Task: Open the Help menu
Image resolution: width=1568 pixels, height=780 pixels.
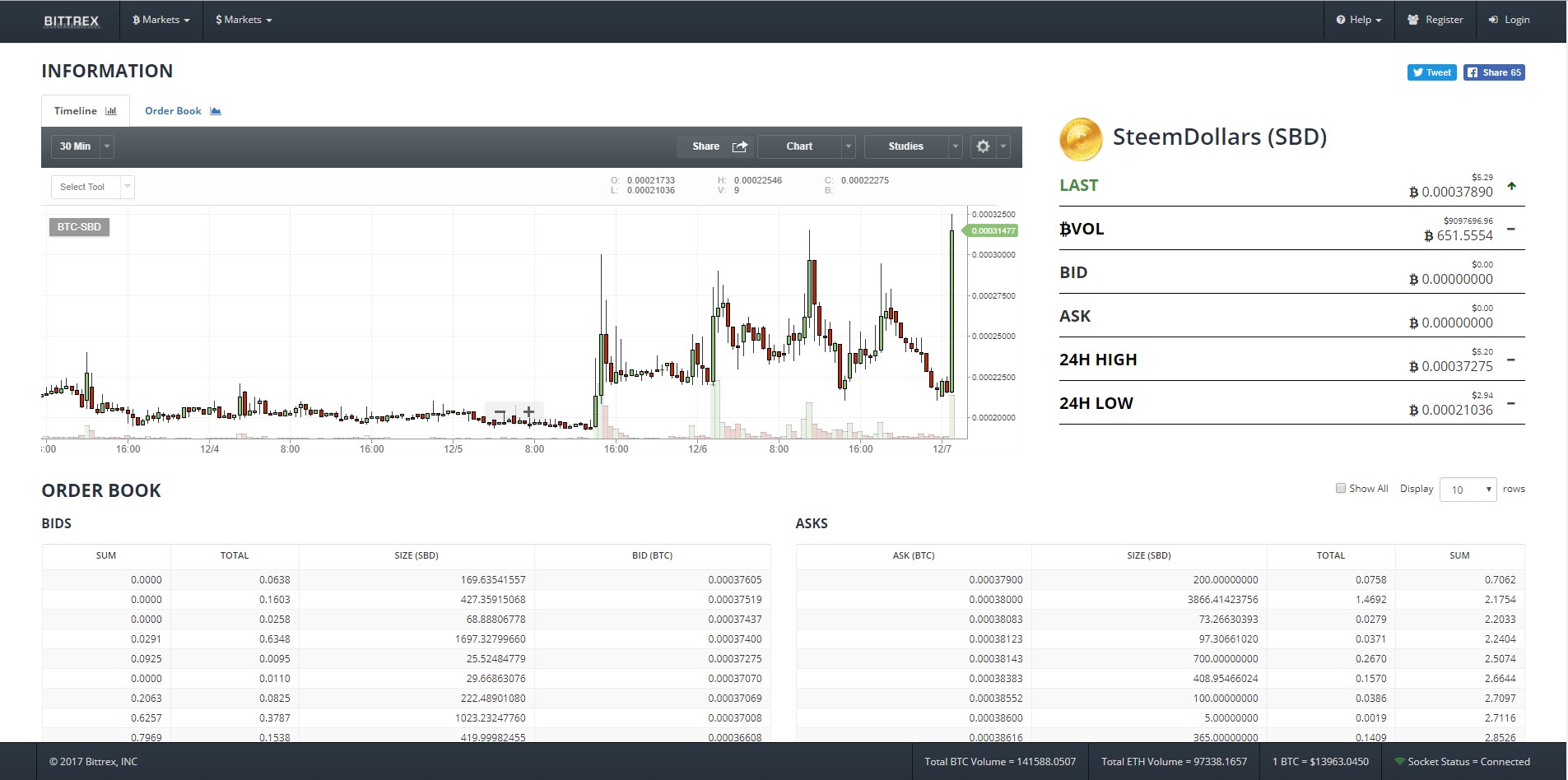Action: (x=1359, y=20)
